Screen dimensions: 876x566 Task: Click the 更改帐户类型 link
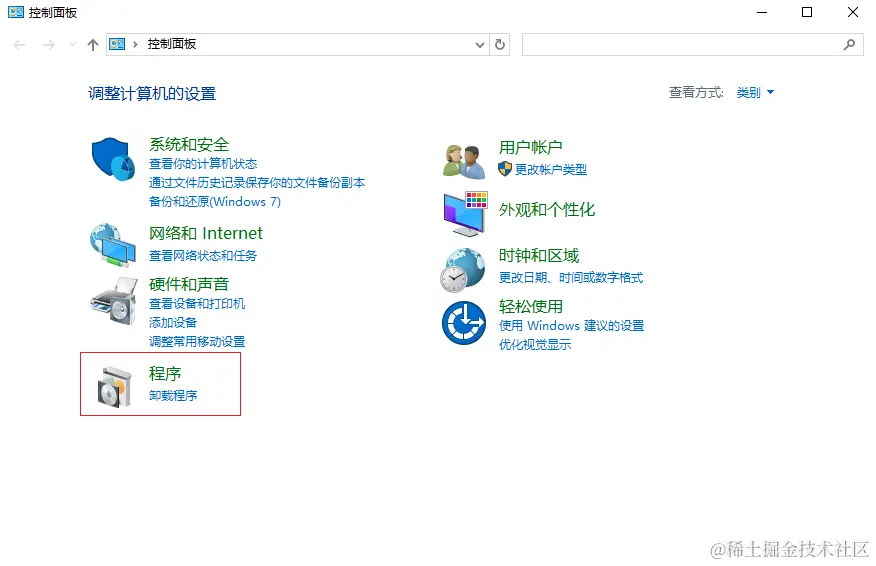click(551, 169)
